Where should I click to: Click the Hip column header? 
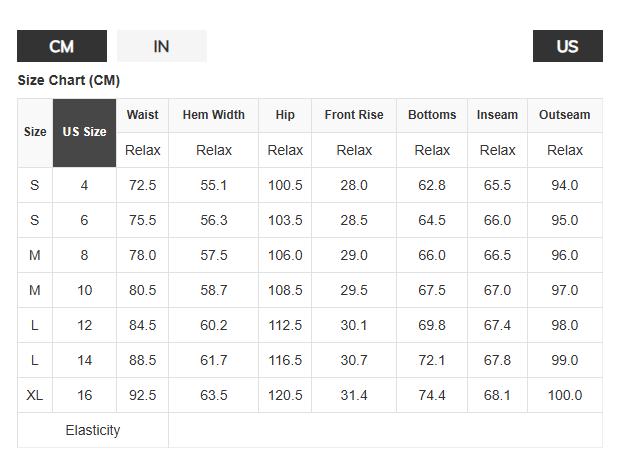click(x=285, y=115)
